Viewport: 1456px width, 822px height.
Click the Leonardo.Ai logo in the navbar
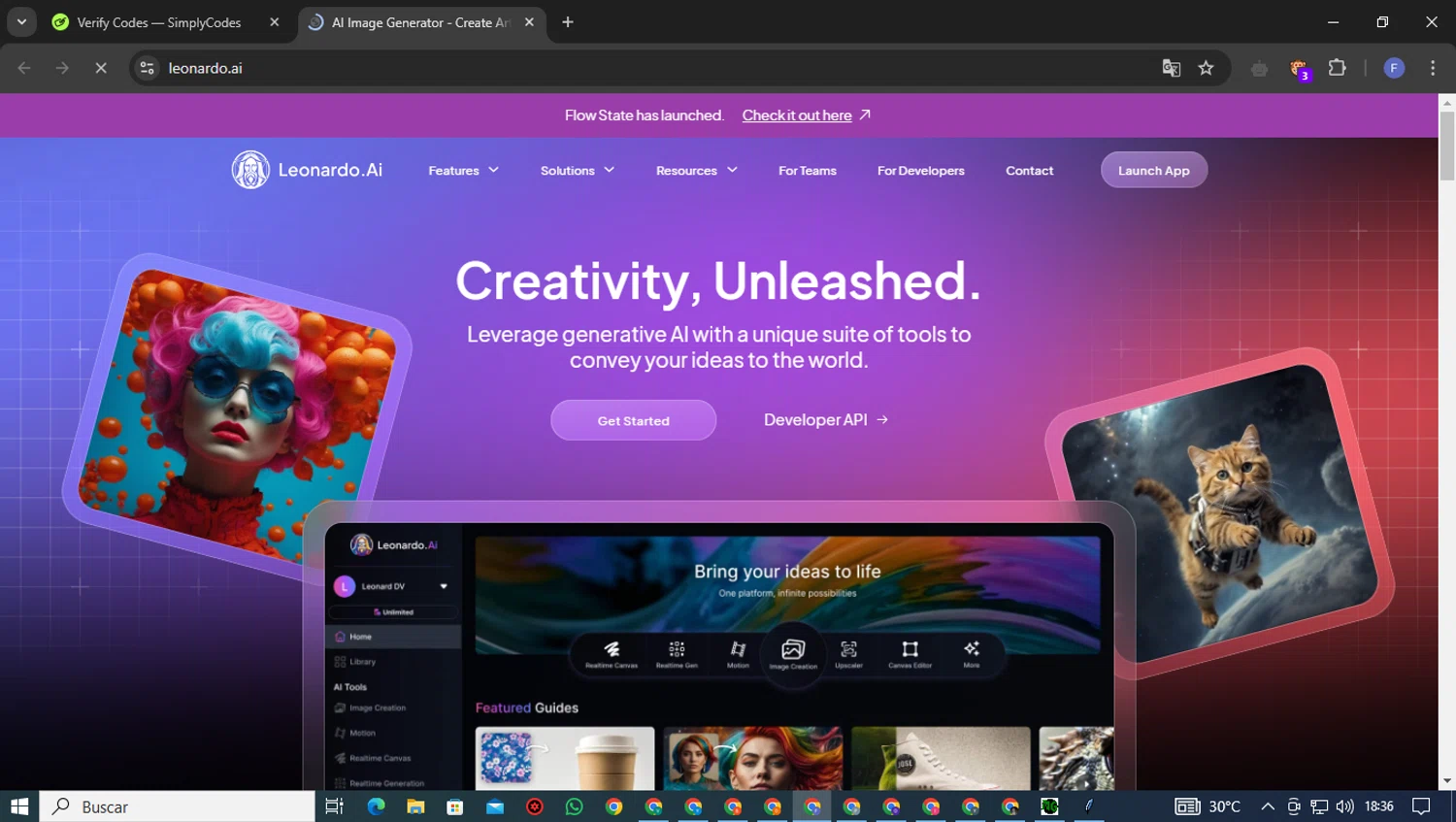coord(307,170)
